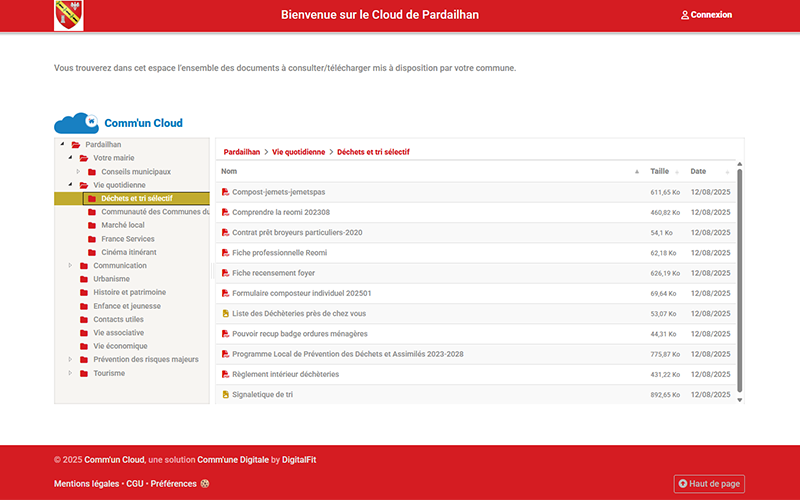
Task: Click PDF icon of Règlement intérieur déchèteries
Action: coord(225,374)
